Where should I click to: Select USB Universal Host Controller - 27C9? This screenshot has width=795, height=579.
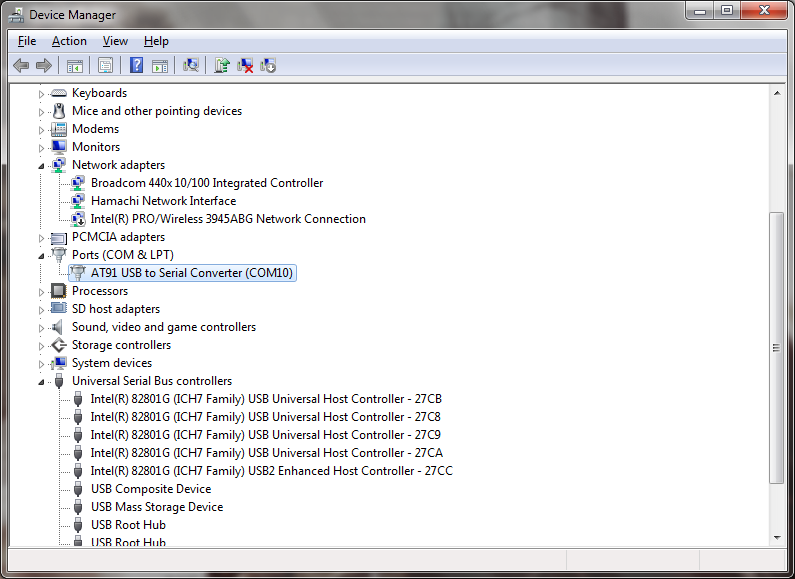(x=266, y=435)
